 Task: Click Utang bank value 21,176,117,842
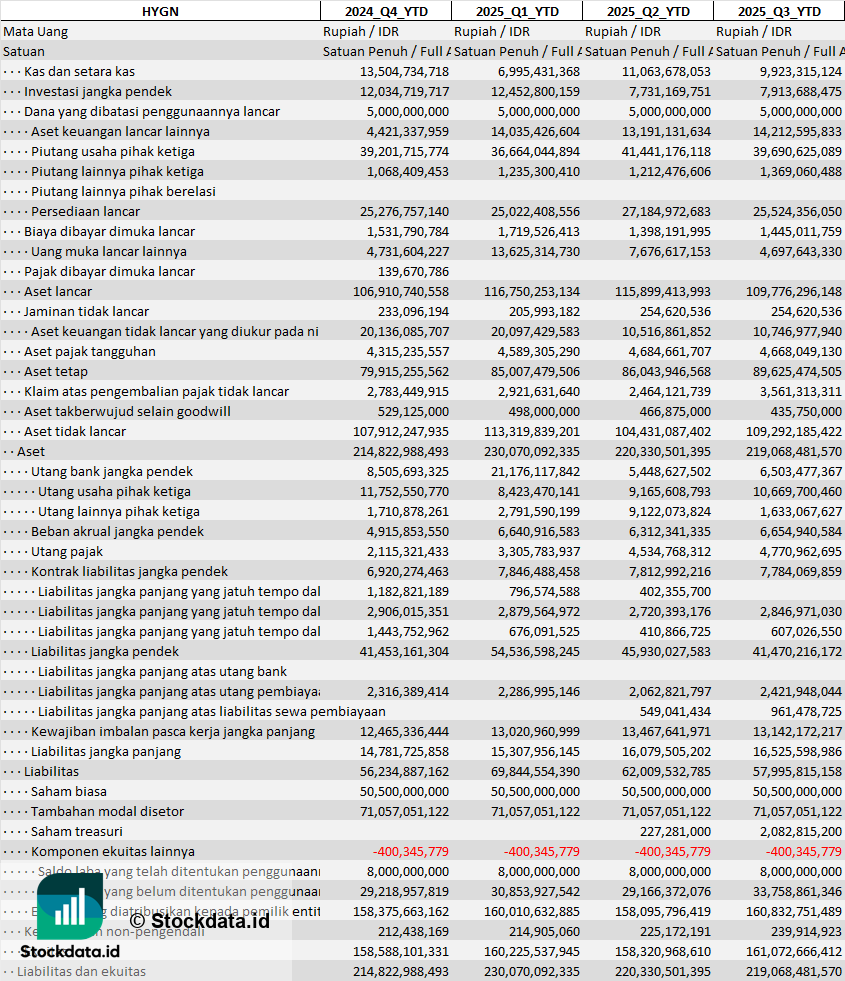click(x=535, y=472)
